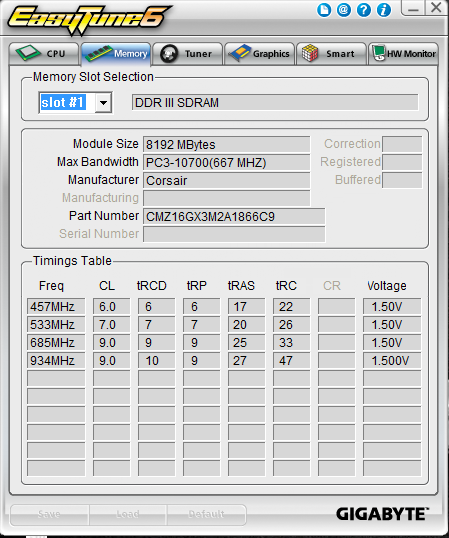Click tRAS 27 cell in 934MHz row
449x538 pixels.
246,361
